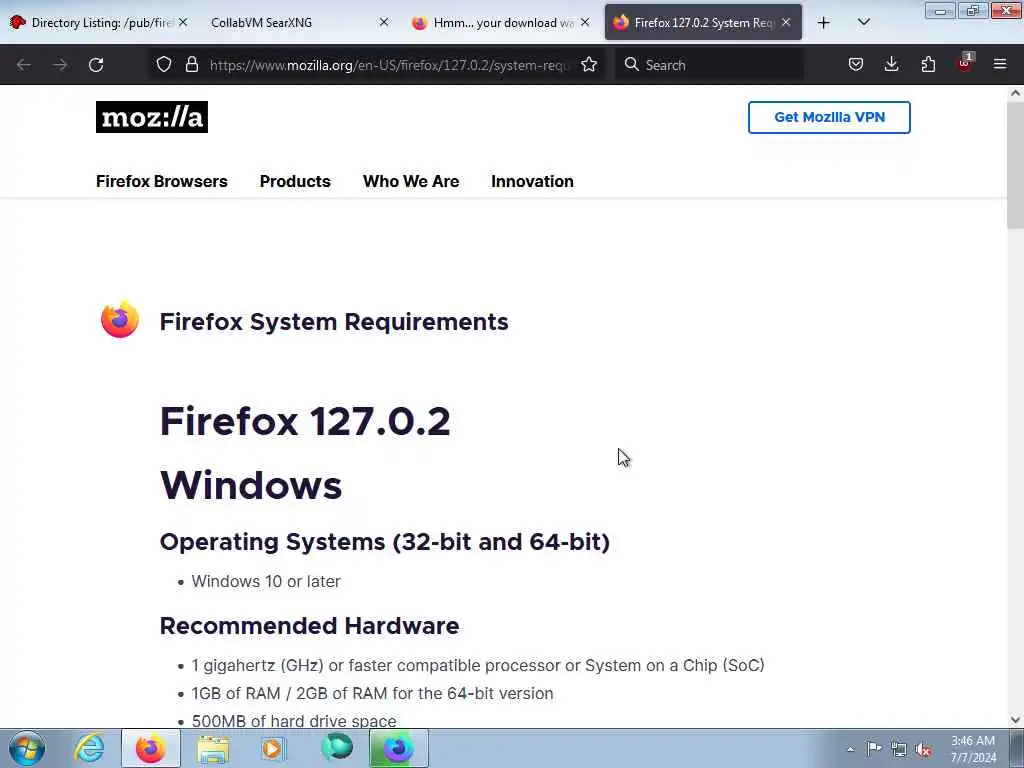Screen dimensions: 1024x768
Task: Click 1GB of RAM requirement line
Action: 372,694
